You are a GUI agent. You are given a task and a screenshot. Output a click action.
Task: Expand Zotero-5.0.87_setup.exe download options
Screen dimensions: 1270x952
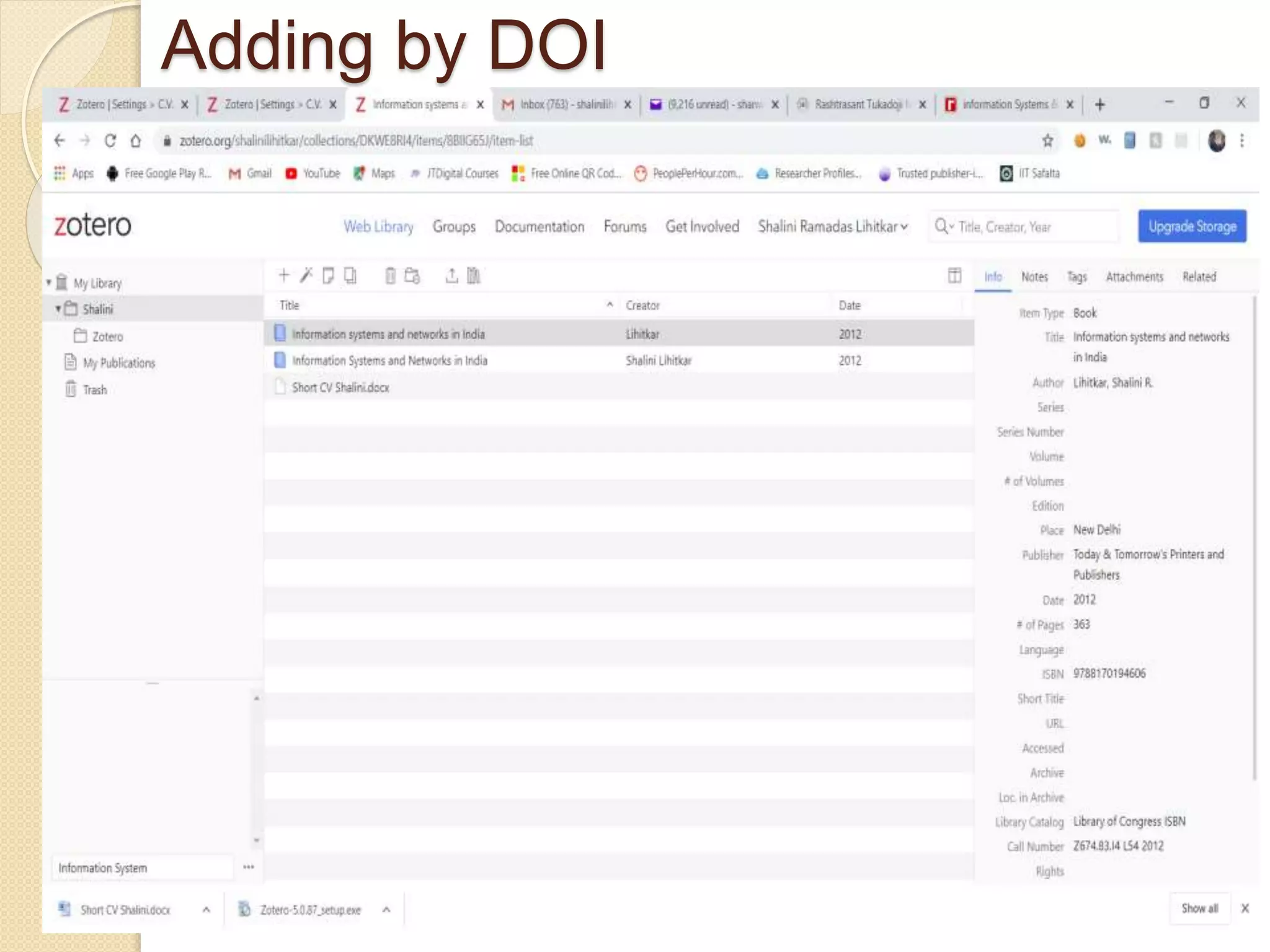(386, 909)
